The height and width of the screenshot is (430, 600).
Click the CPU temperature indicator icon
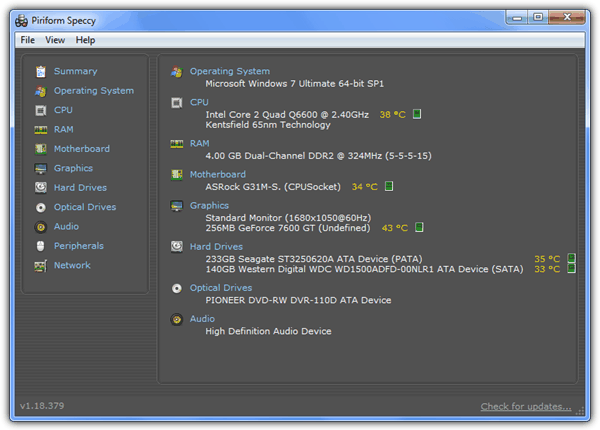417,114
